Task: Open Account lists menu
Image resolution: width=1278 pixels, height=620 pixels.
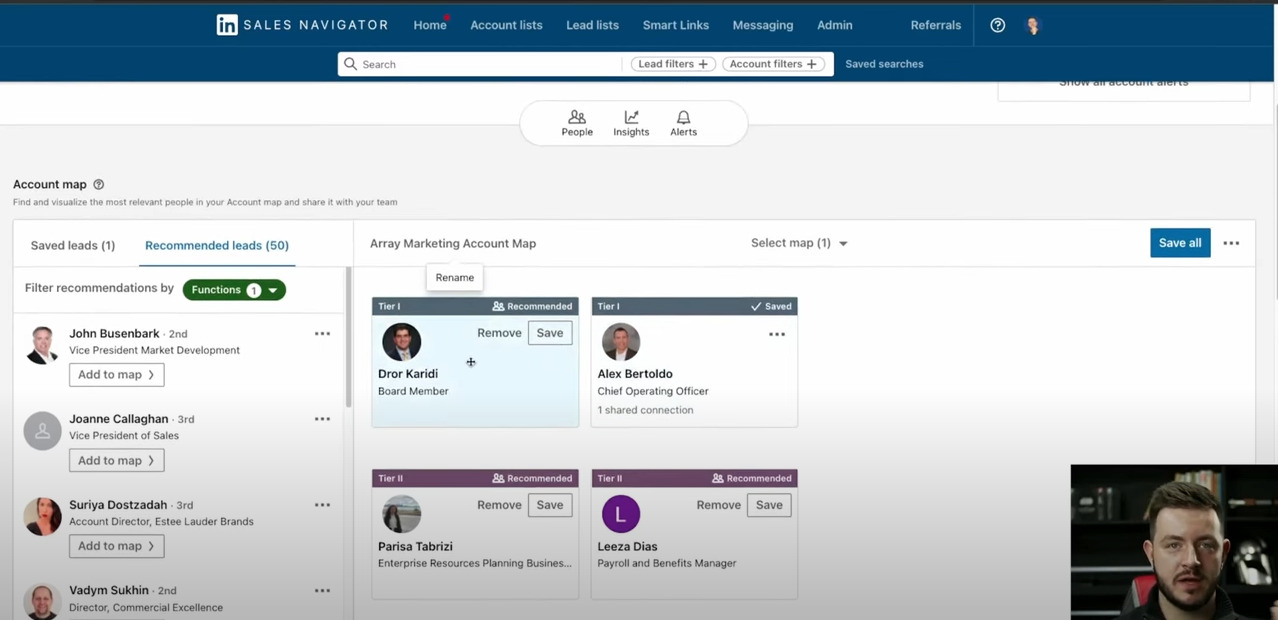Action: pos(507,25)
